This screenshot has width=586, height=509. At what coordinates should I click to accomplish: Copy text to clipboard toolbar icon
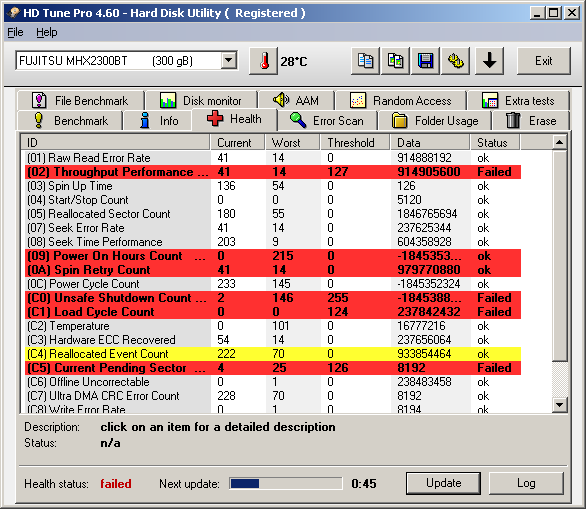coord(365,61)
